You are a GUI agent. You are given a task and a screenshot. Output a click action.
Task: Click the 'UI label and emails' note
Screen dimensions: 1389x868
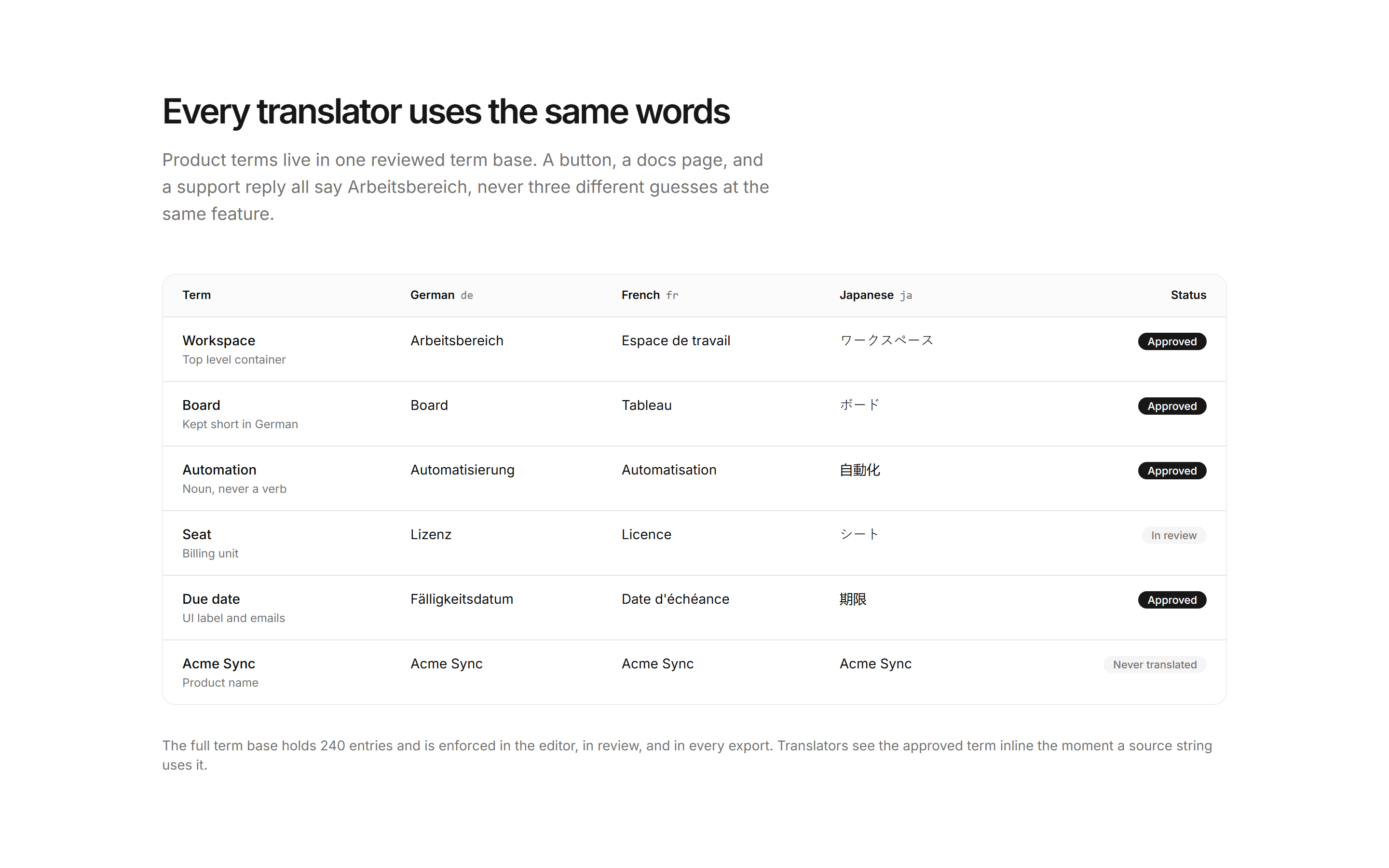coord(233,618)
